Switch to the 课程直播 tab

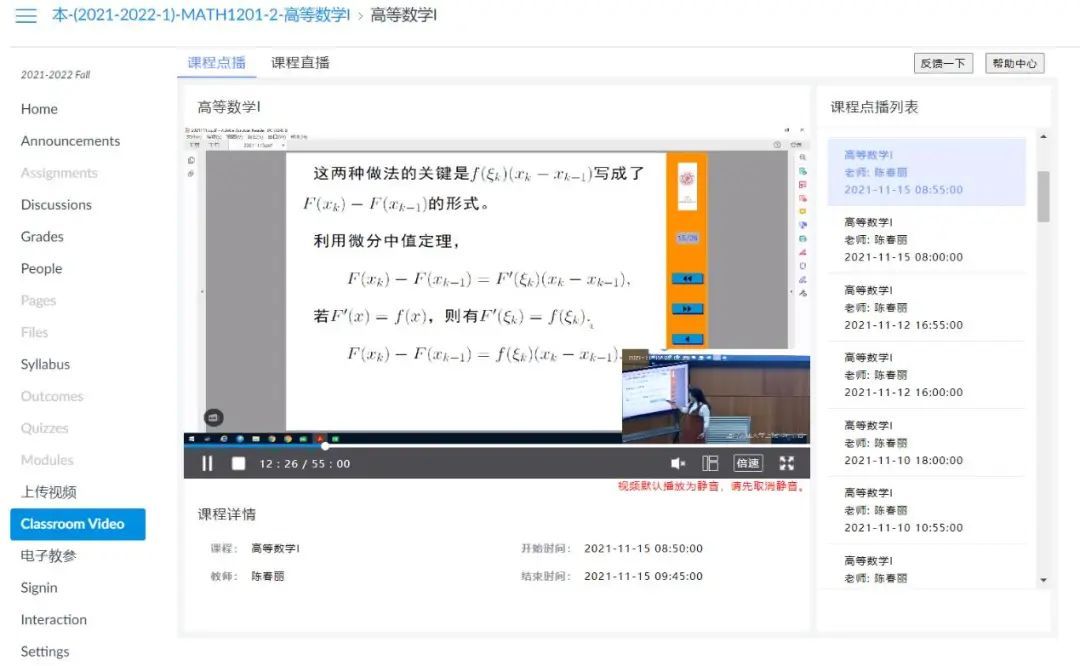(x=300, y=63)
